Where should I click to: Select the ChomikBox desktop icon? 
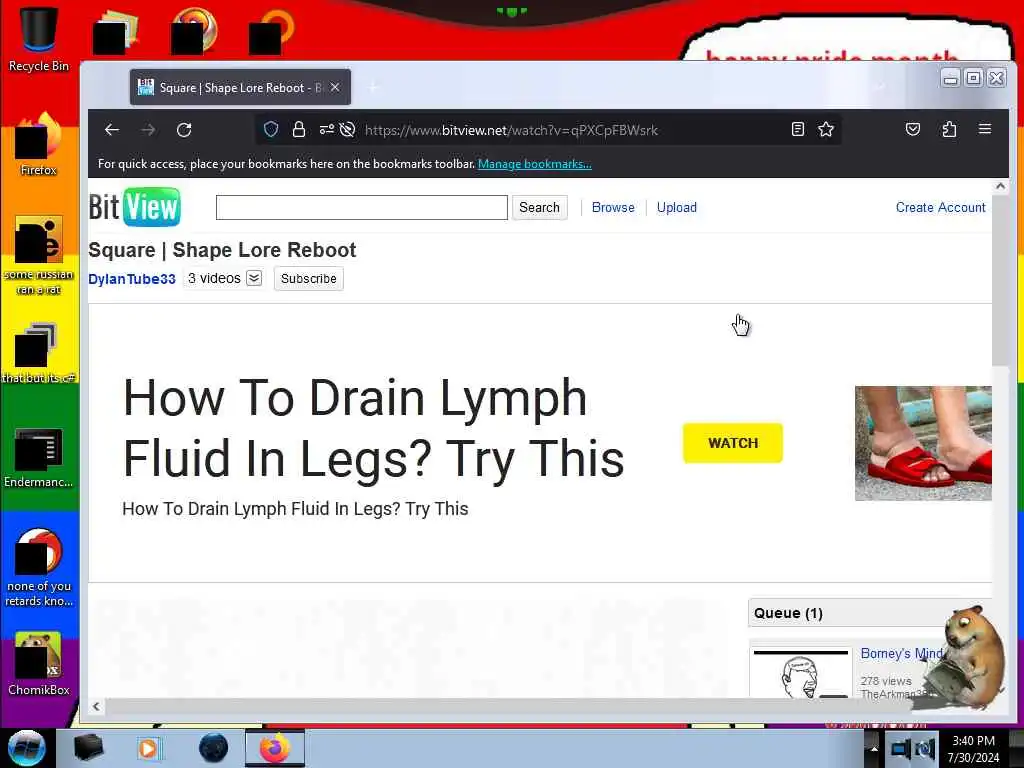pos(39,664)
